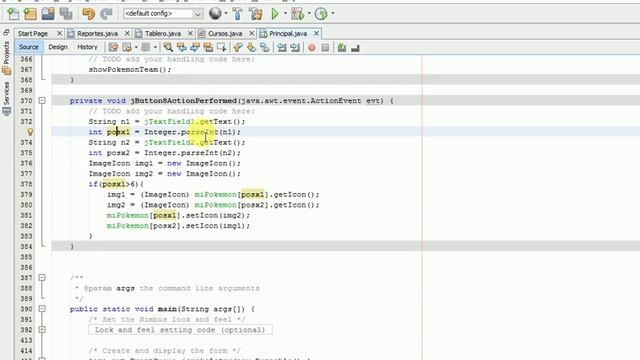
Task: Expand the folded code at line 392
Action: coord(42,330)
